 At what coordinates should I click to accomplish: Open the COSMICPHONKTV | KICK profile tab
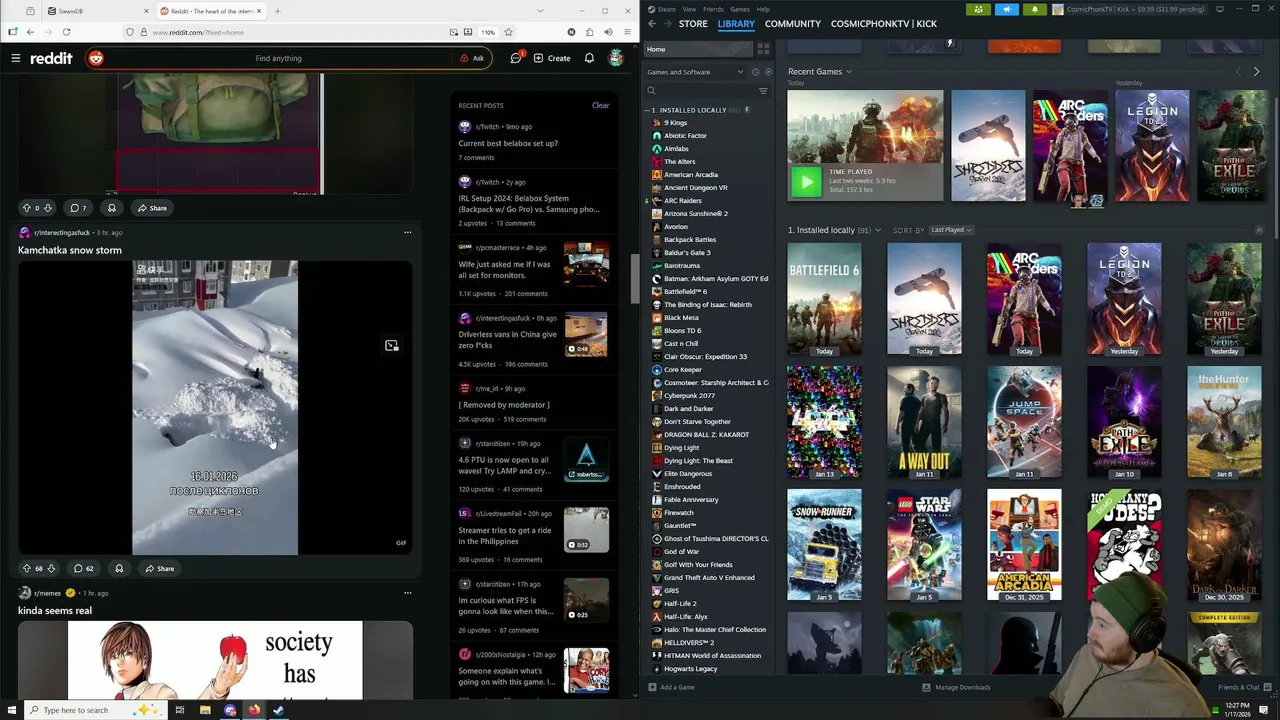tap(883, 23)
